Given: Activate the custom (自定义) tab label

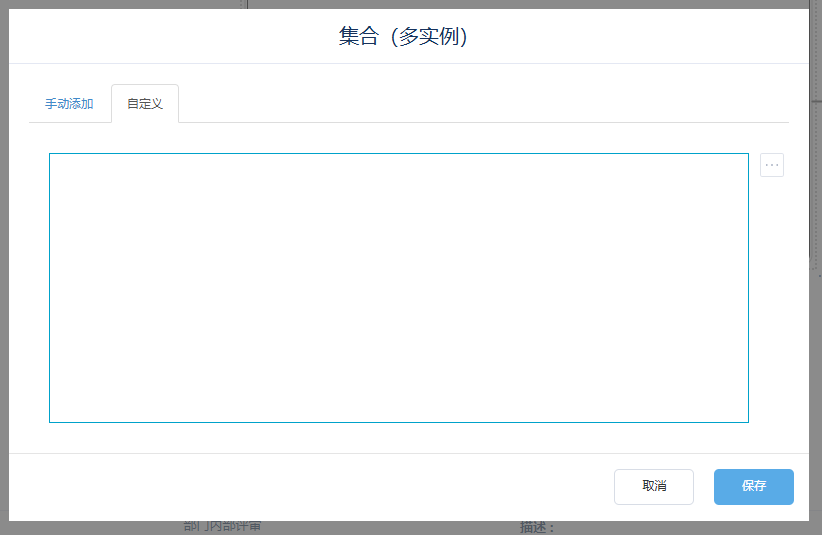Looking at the screenshot, I should pos(145,104).
